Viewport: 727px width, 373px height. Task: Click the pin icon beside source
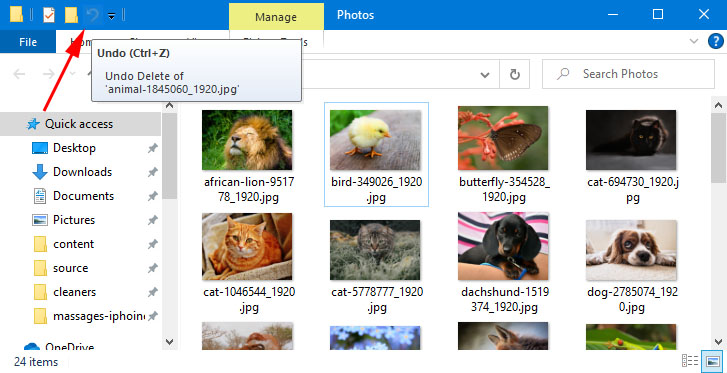pos(152,269)
